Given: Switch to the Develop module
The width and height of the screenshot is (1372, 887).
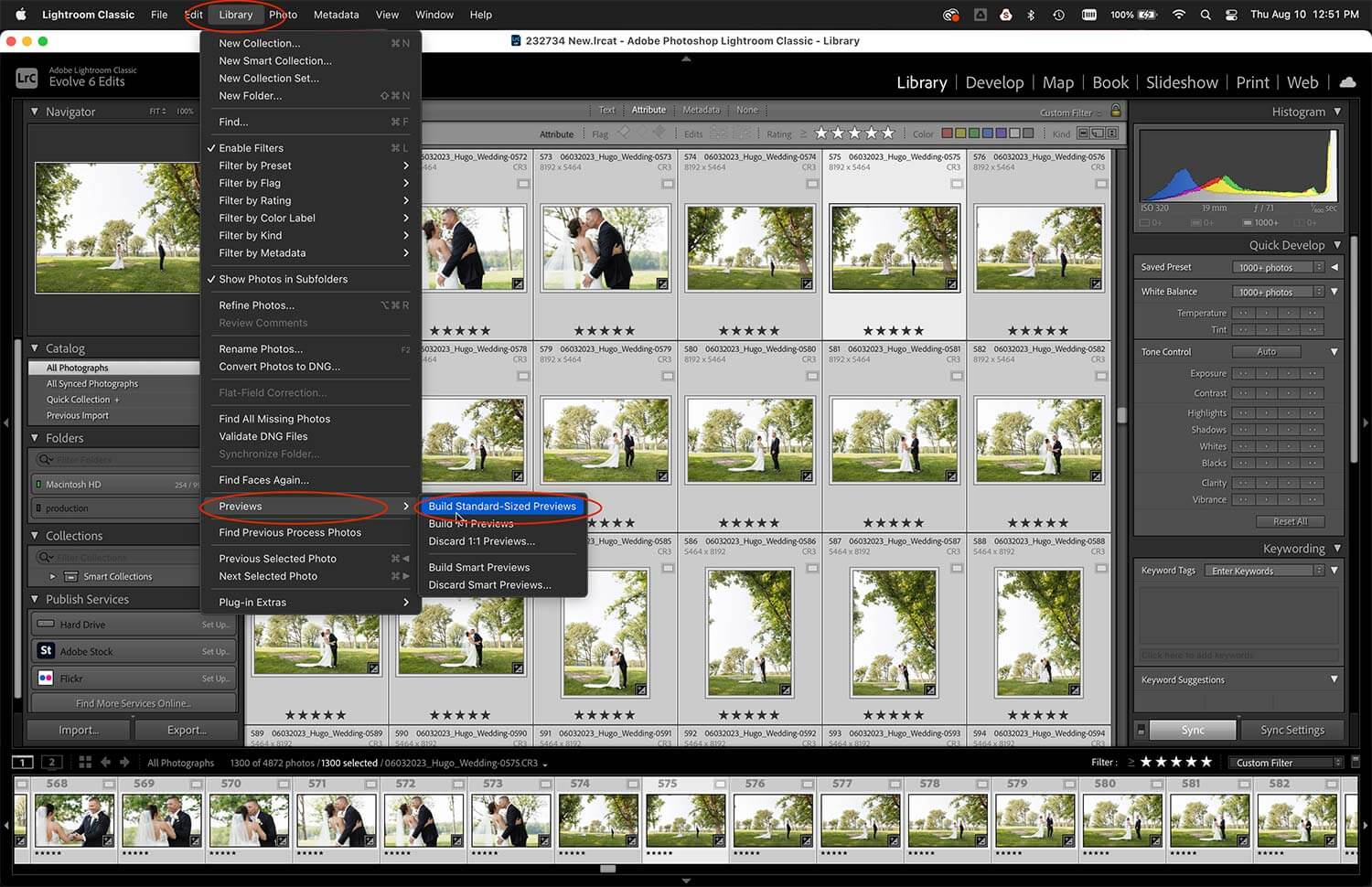Looking at the screenshot, I should point(994,82).
